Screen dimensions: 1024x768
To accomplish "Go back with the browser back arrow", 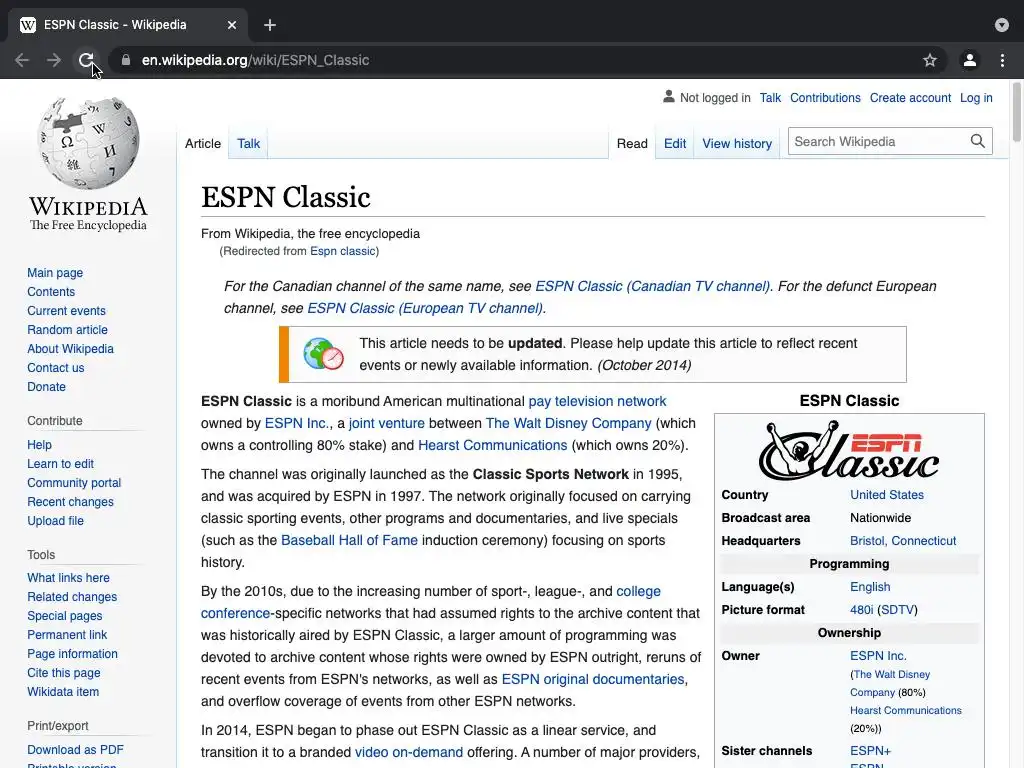I will (x=22, y=60).
